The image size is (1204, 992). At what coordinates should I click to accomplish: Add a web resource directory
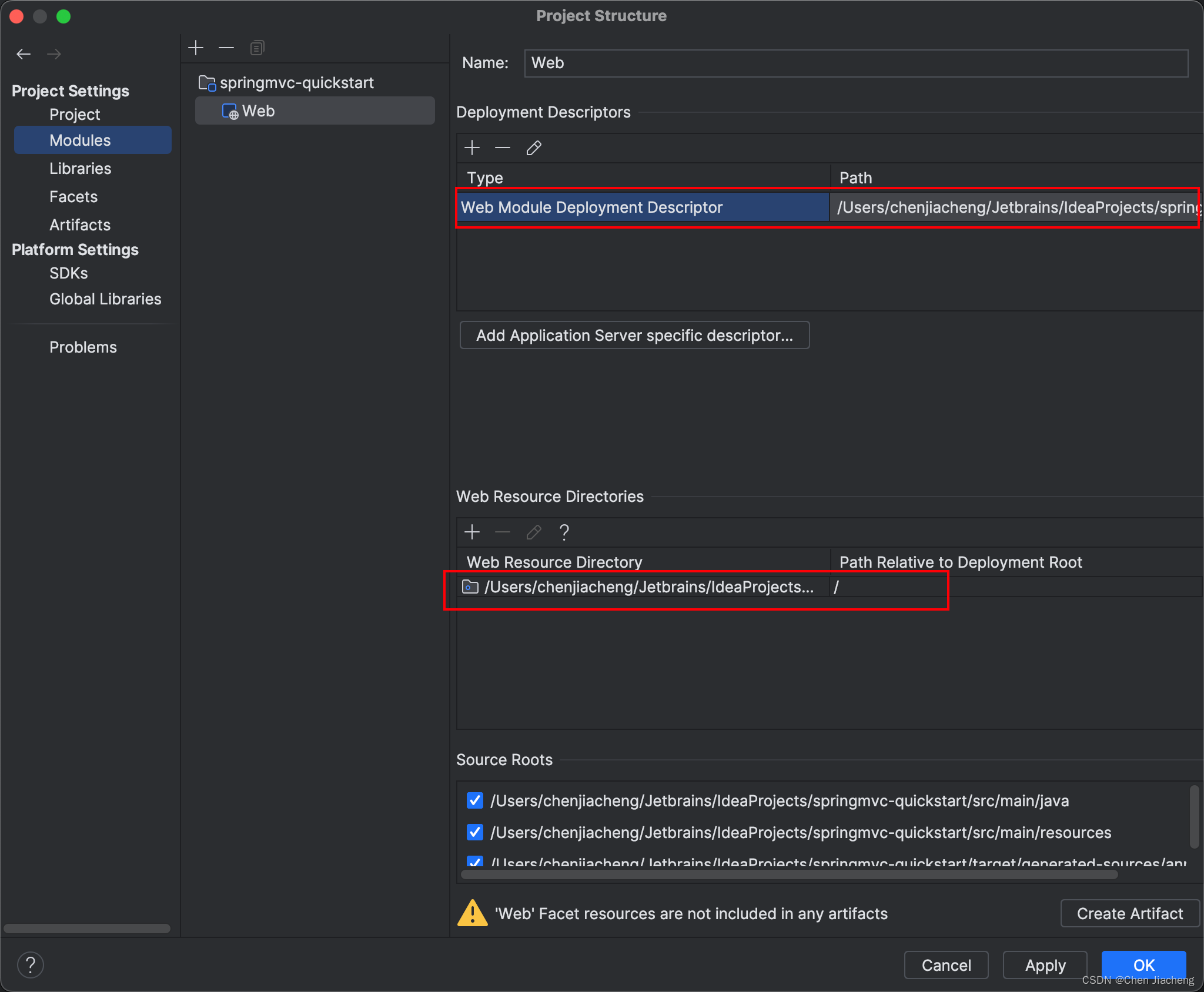point(472,532)
